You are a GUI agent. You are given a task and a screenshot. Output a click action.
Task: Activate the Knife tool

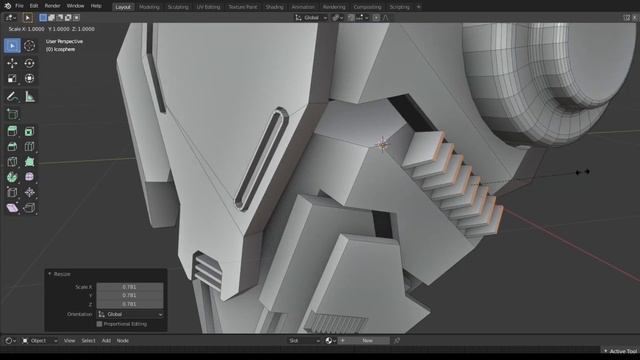click(x=12, y=162)
